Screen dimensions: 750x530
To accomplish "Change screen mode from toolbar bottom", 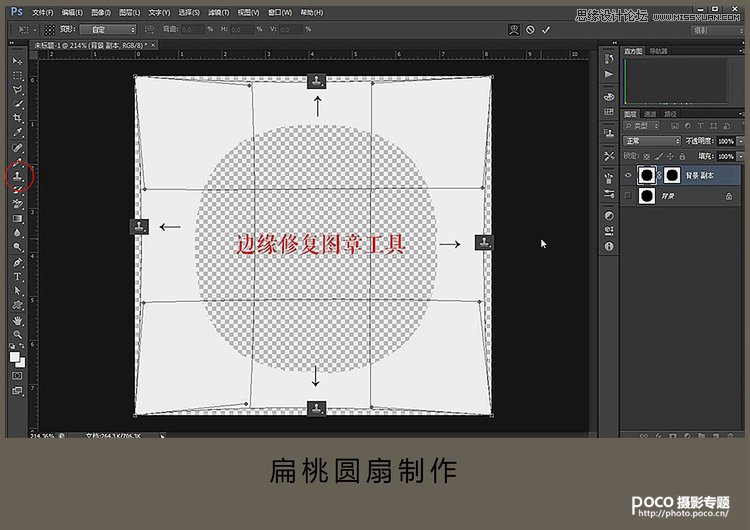I will click(x=17, y=390).
